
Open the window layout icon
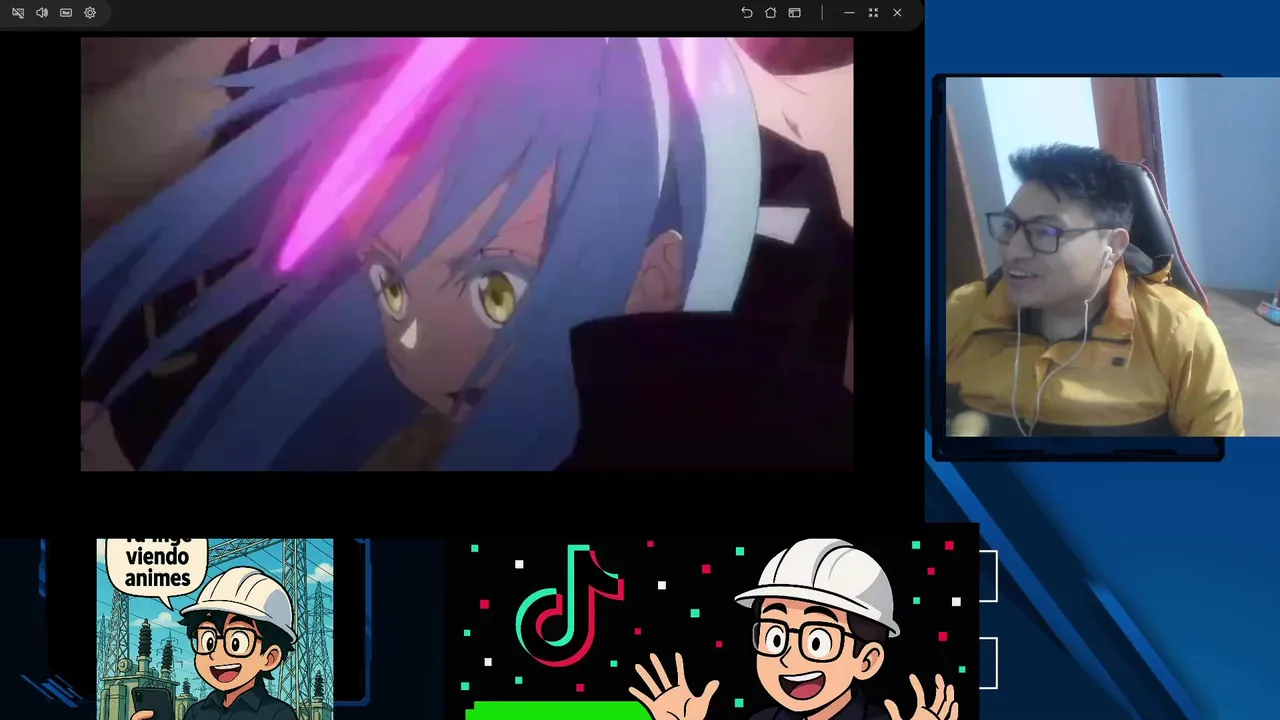click(x=795, y=13)
